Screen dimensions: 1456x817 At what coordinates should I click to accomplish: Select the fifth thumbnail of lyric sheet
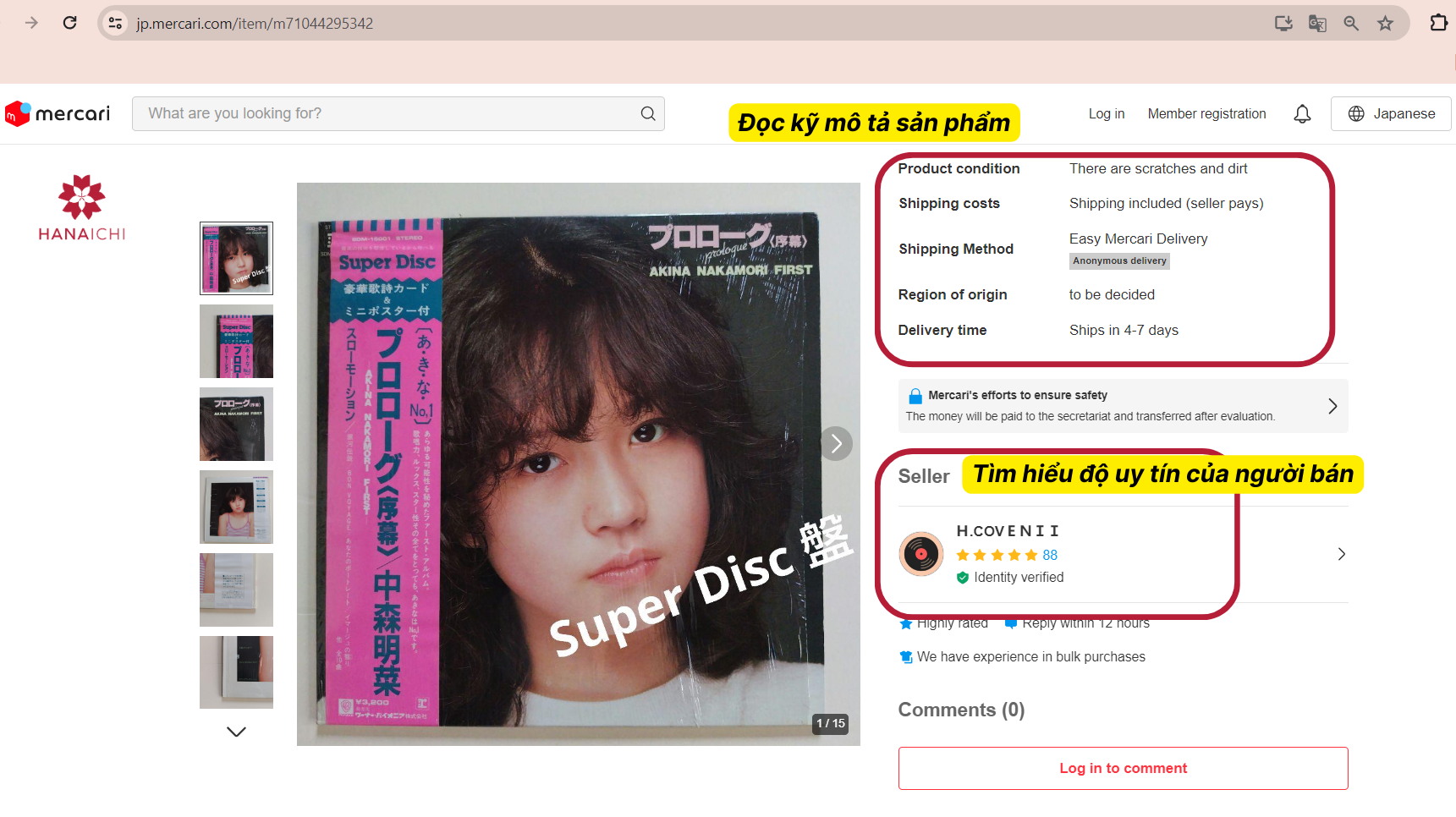(x=236, y=589)
